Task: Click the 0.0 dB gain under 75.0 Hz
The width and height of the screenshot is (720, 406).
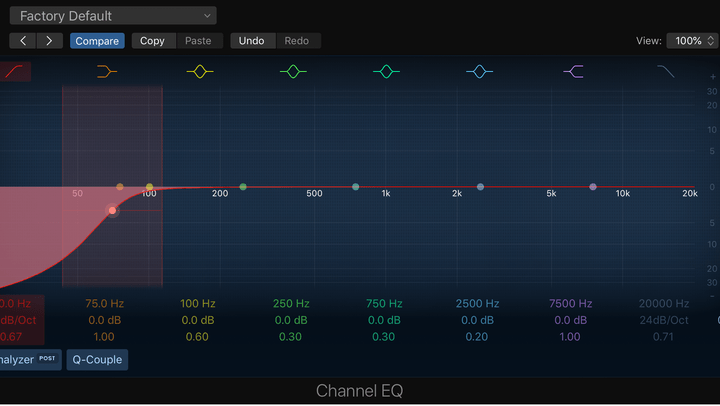Action: [x=105, y=320]
